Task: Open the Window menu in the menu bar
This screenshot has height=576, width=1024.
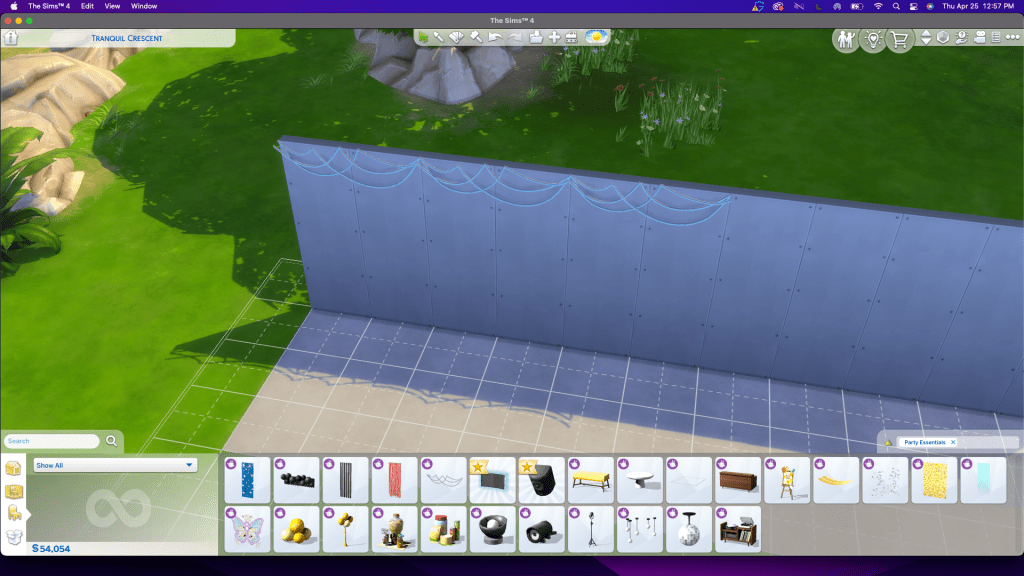Action: tap(144, 6)
